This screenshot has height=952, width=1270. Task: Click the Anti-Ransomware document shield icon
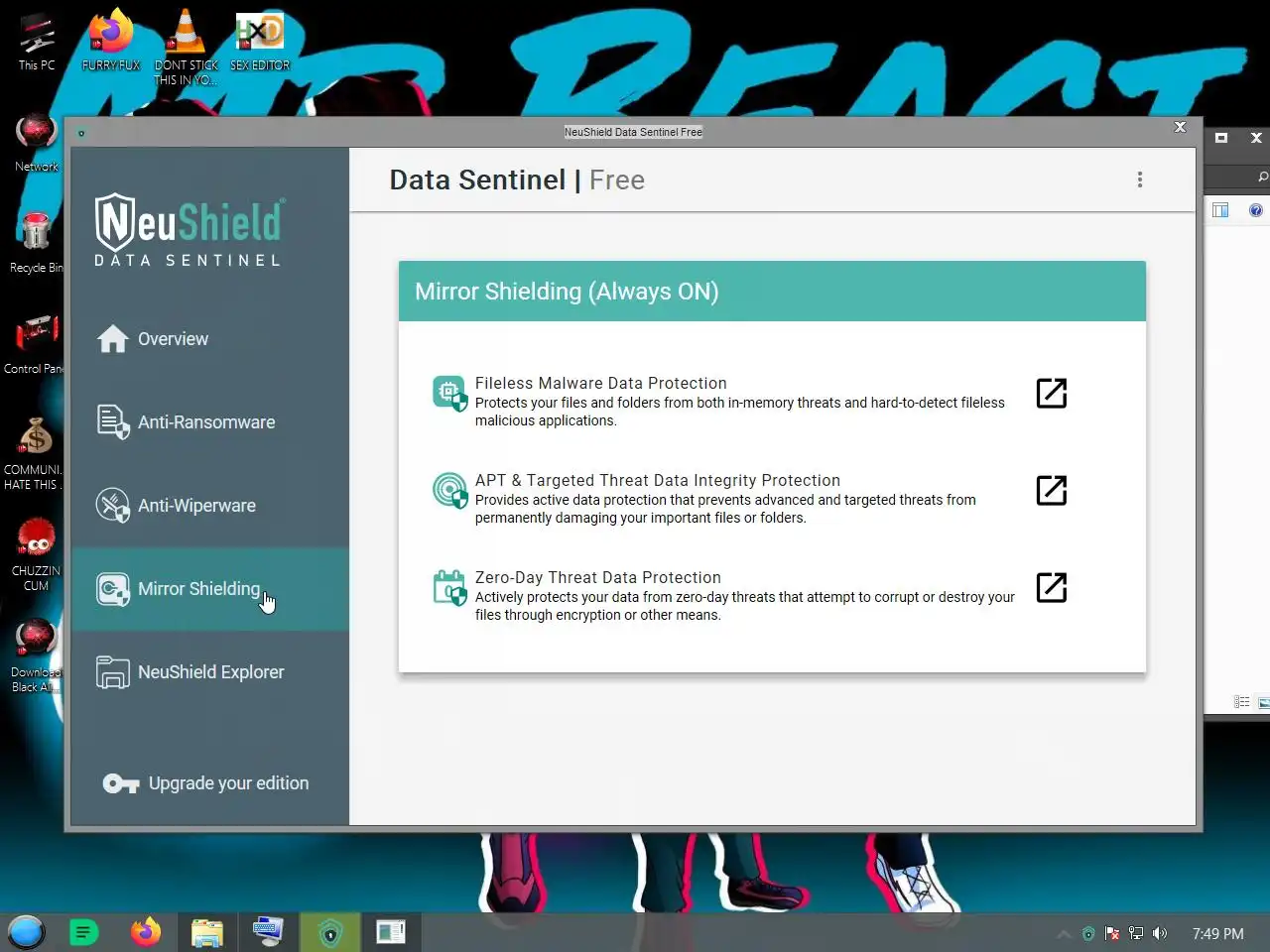pos(113,422)
